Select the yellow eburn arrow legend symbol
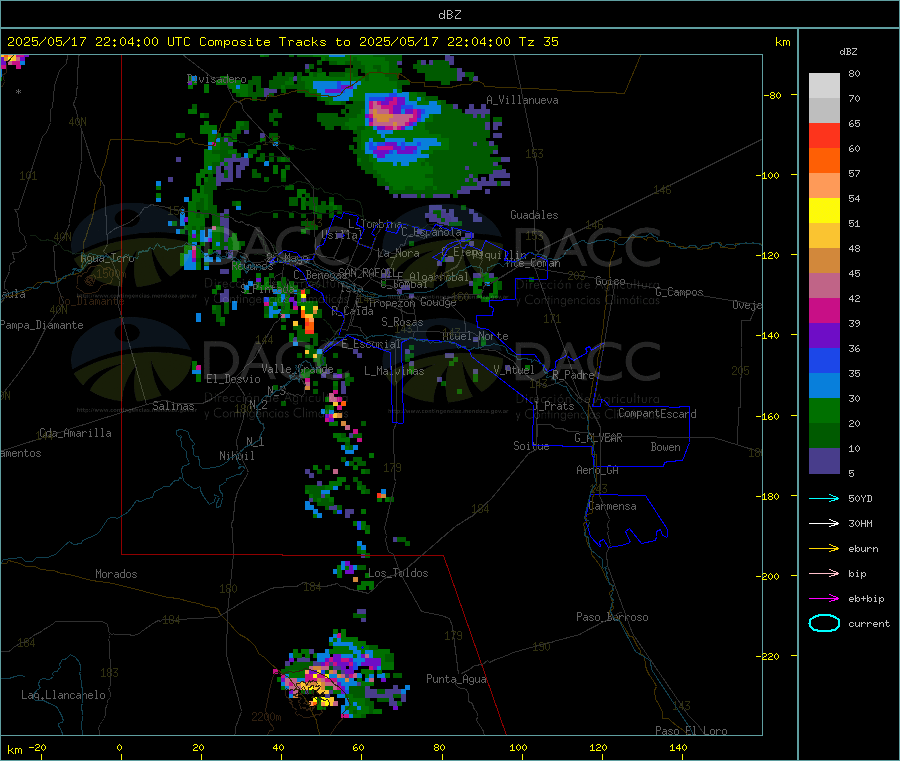 [824, 549]
